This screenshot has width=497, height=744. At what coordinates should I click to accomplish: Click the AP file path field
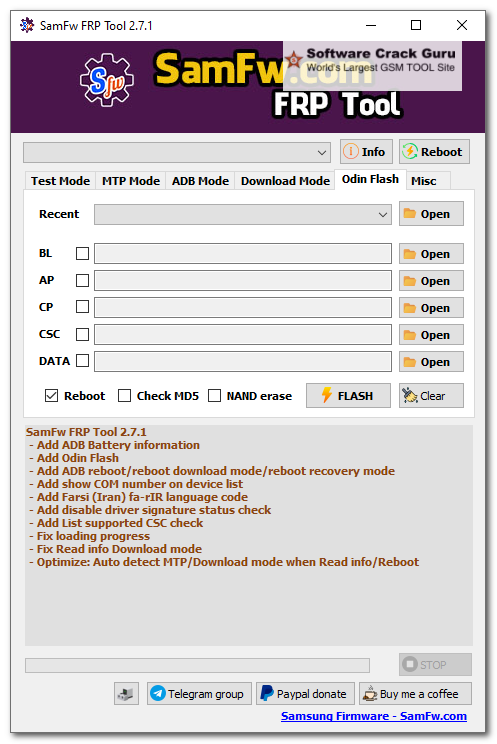pos(243,281)
